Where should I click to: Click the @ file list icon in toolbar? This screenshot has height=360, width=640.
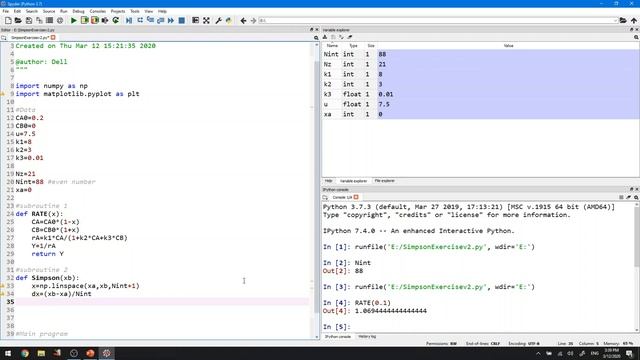(x=60, y=20)
